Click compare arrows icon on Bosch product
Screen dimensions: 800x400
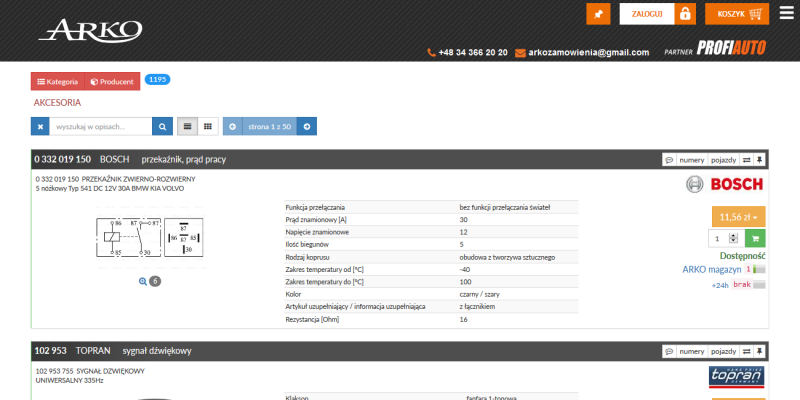click(x=746, y=160)
